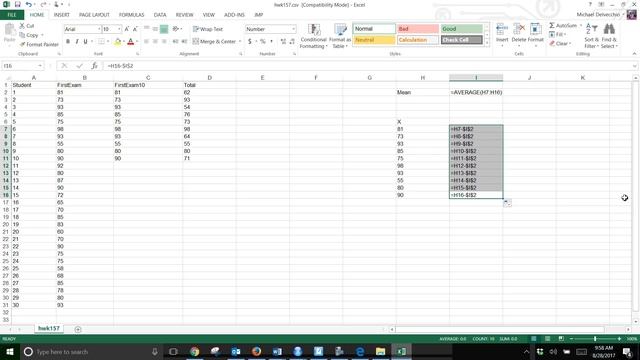Click the Increase Decimal icon
This screenshot has height=360, width=640.
283,41
